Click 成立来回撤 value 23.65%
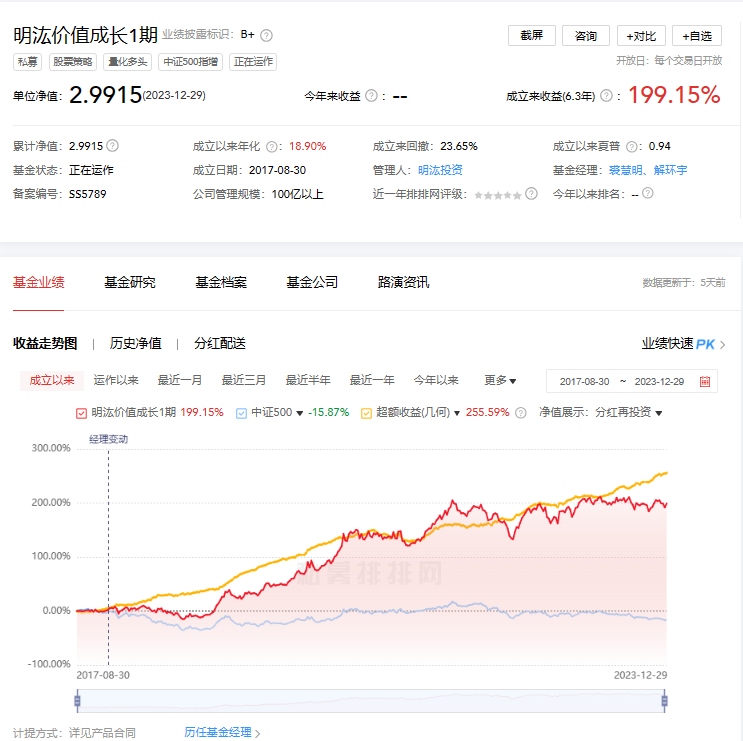The height and width of the screenshot is (741, 743). point(459,146)
